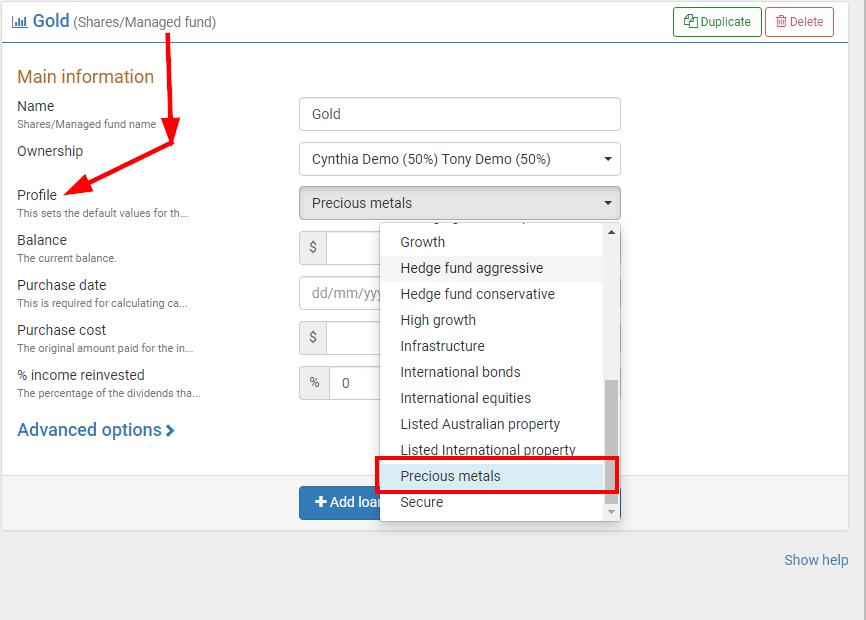Select Hedge fund aggressive option
The width and height of the screenshot is (866, 620).
click(472, 268)
